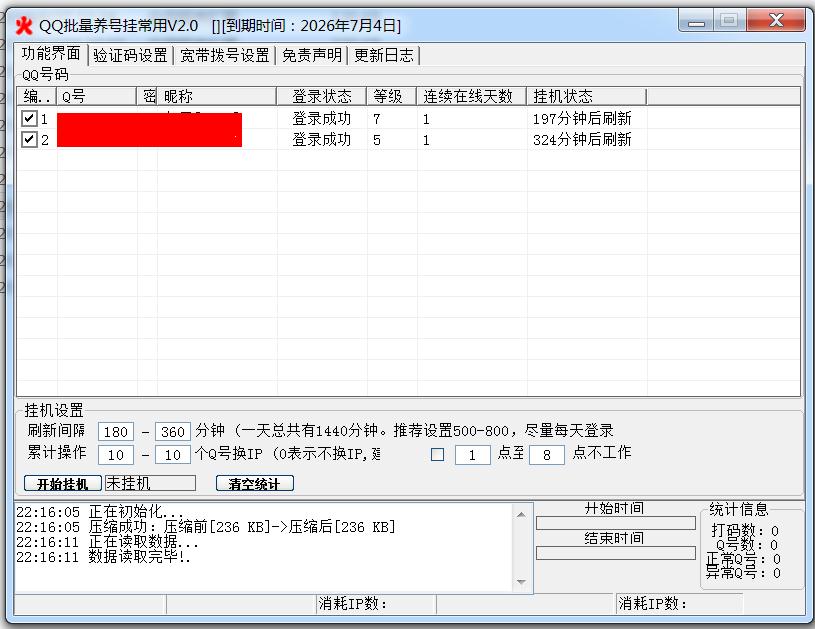The width and height of the screenshot is (815, 629).
Task: Click the 开始挂机 button
Action: click(63, 483)
